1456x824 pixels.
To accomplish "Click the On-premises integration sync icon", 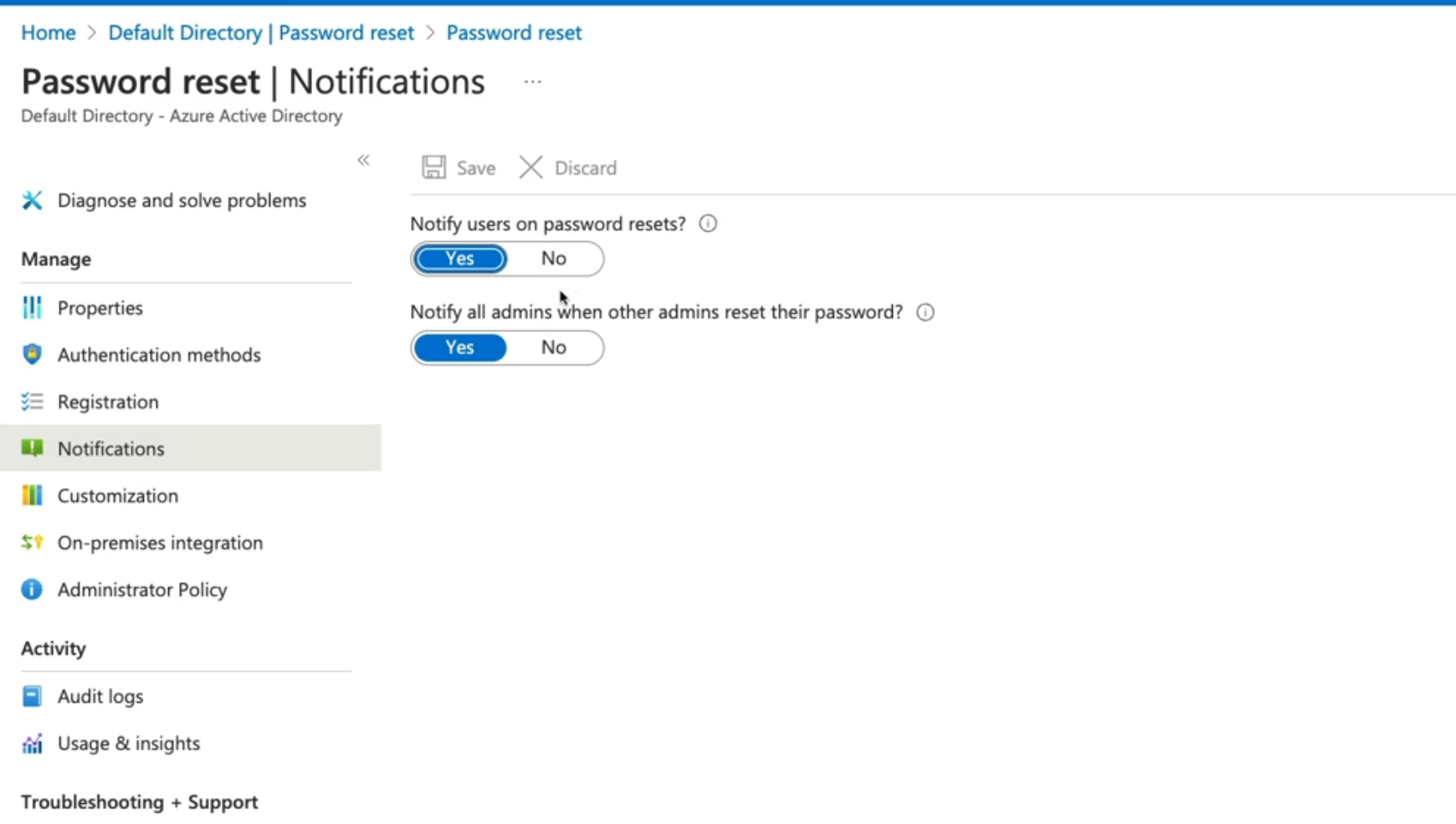I will point(32,542).
